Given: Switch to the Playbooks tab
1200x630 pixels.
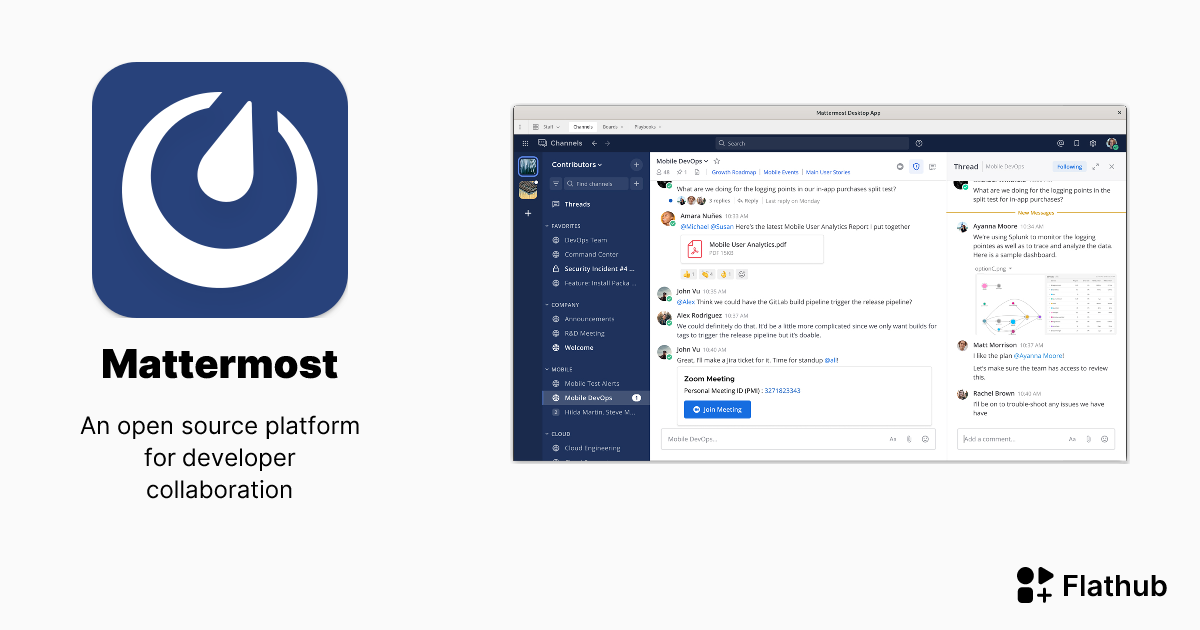Looking at the screenshot, I should 644,127.
